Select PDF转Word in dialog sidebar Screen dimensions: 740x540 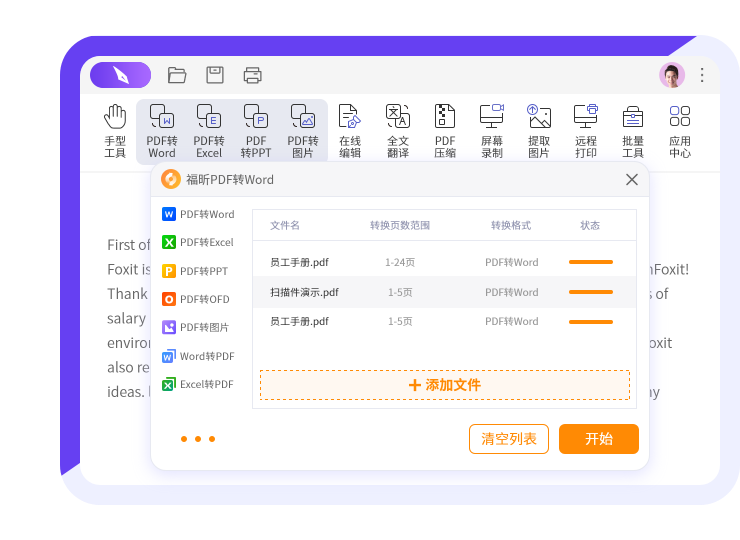[x=198, y=214]
